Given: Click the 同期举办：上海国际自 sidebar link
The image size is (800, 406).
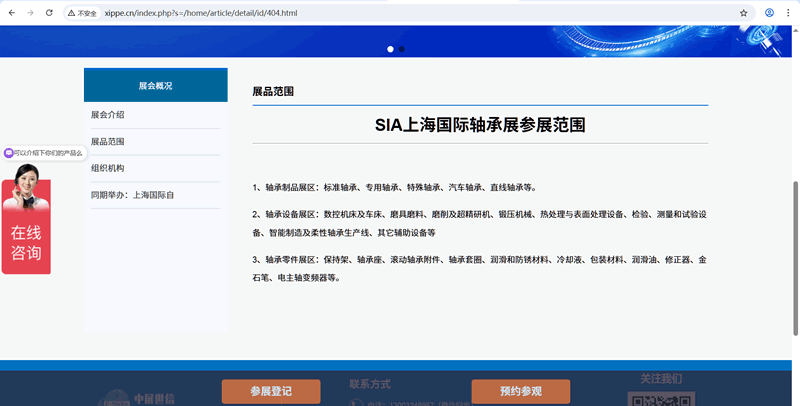Looking at the screenshot, I should coord(132,195).
